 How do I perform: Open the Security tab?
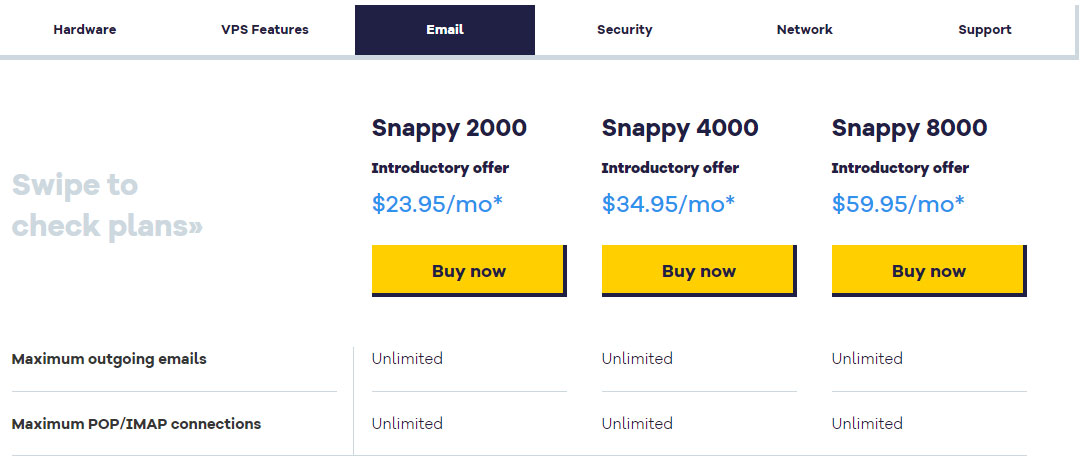[624, 30]
